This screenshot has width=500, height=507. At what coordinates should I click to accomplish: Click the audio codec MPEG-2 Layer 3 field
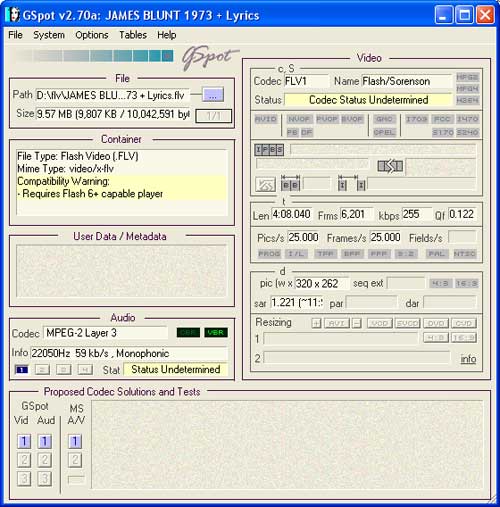tap(105, 333)
